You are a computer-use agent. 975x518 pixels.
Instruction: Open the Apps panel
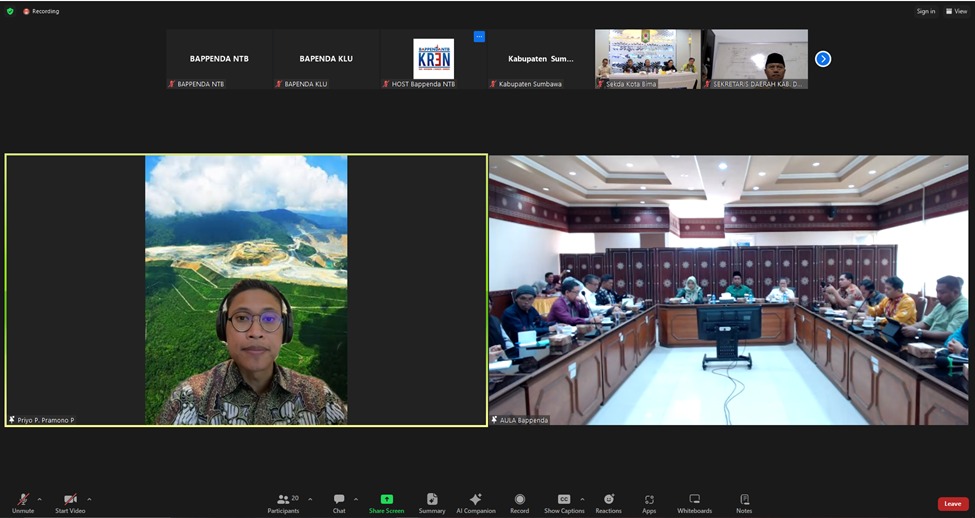(649, 502)
